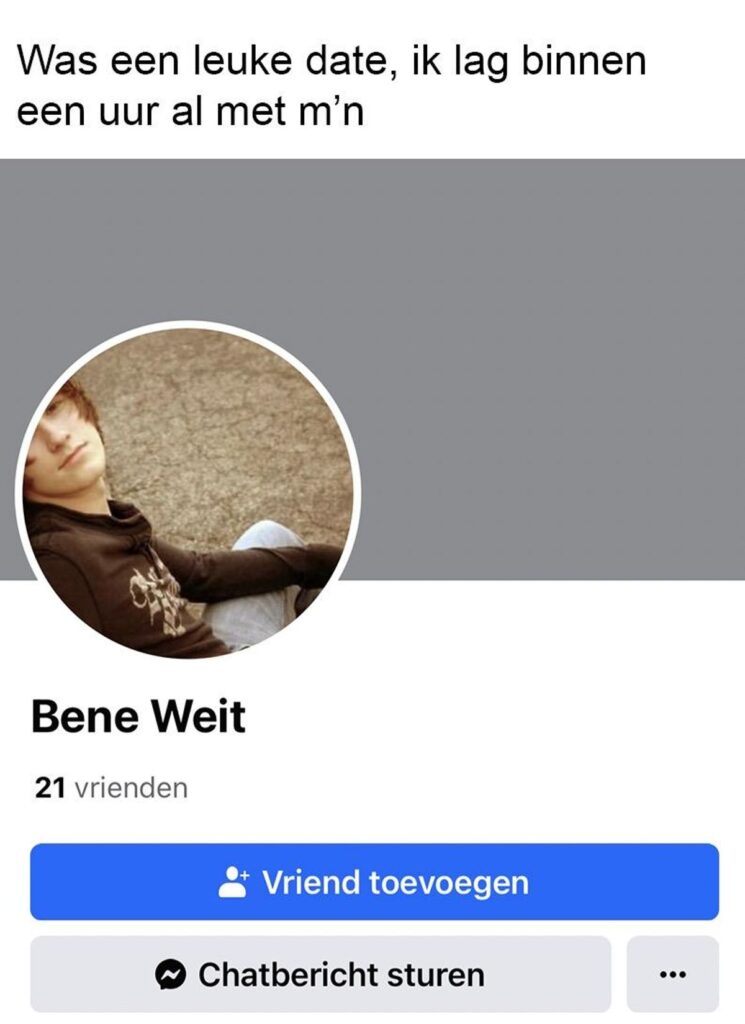Click the word 'Weit' in profile name
The width and height of the screenshot is (745, 1024).
coord(198,716)
